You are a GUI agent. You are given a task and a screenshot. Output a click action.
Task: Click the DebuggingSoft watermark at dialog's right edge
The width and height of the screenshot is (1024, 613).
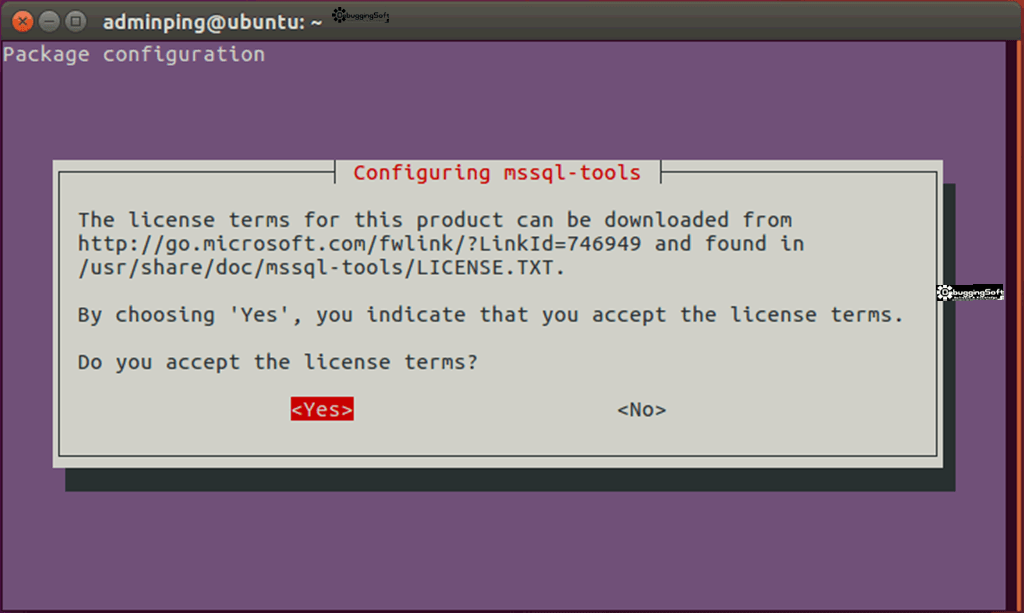[x=970, y=292]
